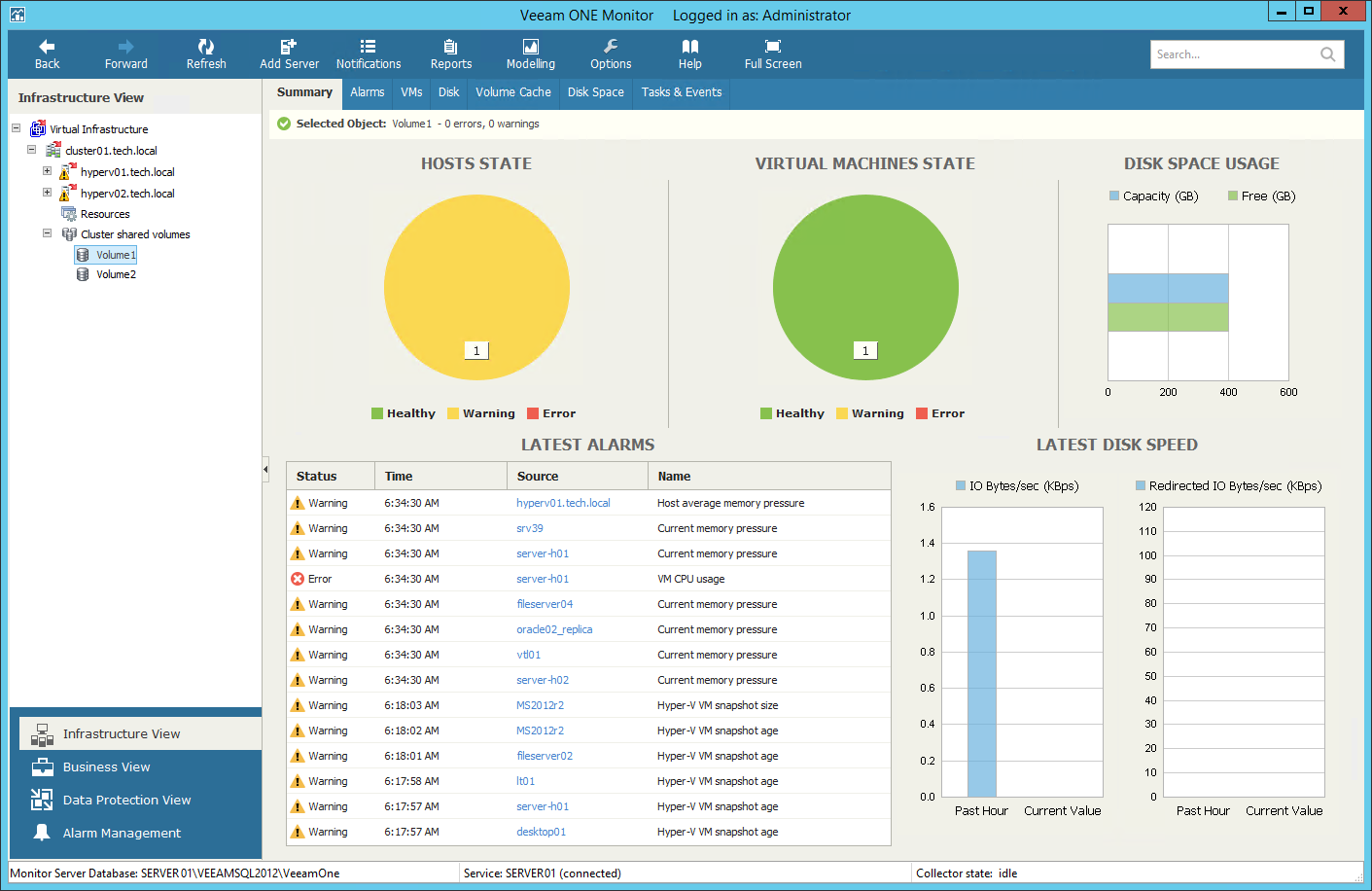Select the Resources node
Screen dimensions: 1372x891
click(x=105, y=214)
